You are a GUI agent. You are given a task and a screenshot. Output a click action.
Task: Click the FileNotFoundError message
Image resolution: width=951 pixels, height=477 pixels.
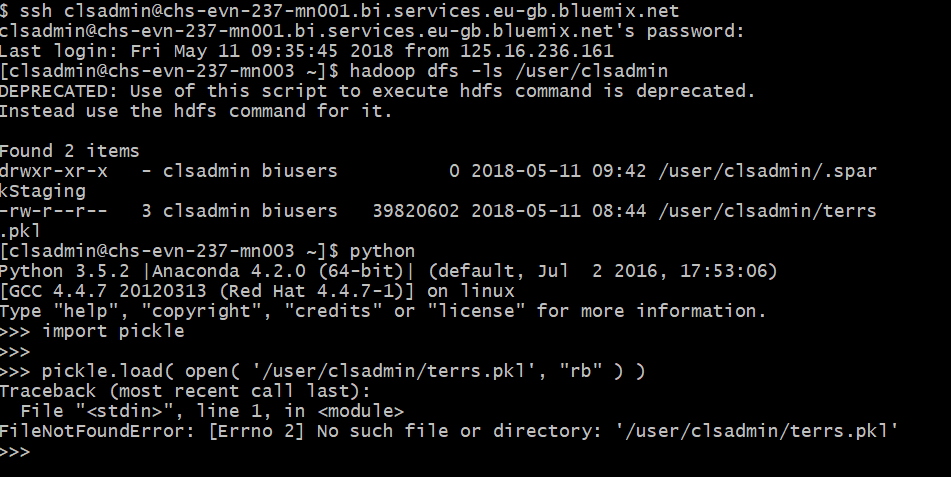pyautogui.click(x=449, y=432)
